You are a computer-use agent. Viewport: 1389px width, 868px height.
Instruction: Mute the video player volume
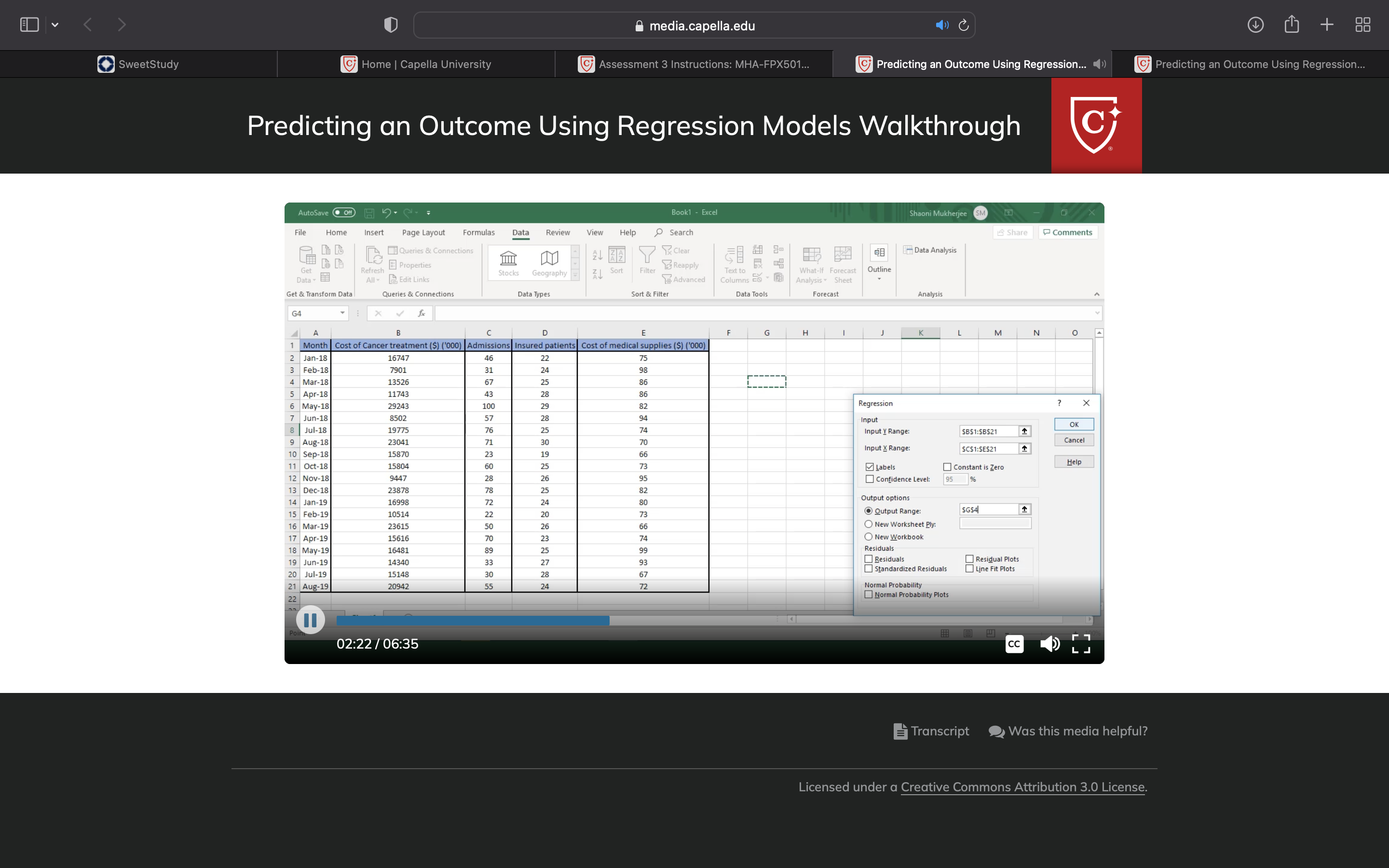point(1050,644)
